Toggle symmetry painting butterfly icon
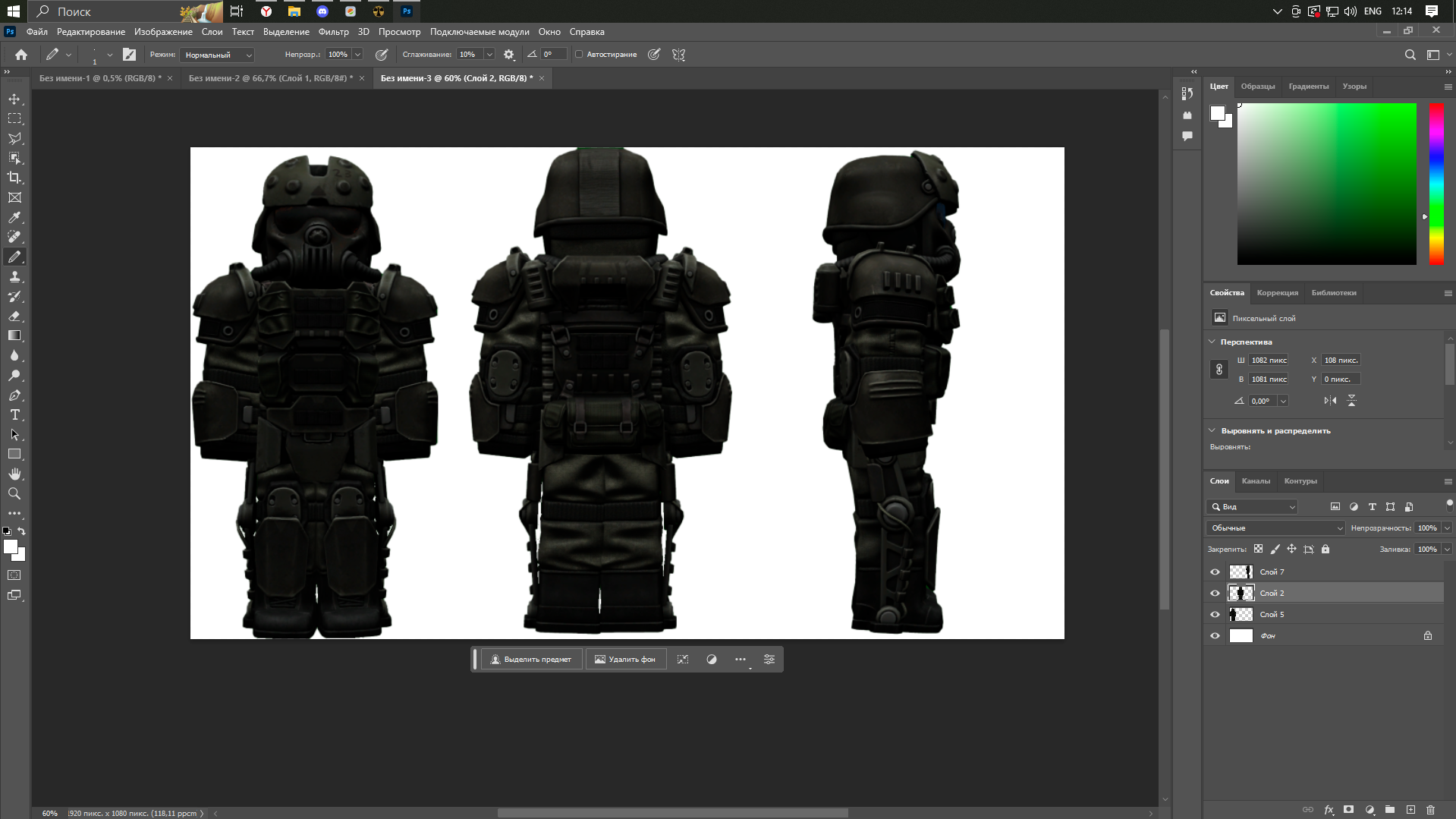The width and height of the screenshot is (1456, 819). click(679, 55)
